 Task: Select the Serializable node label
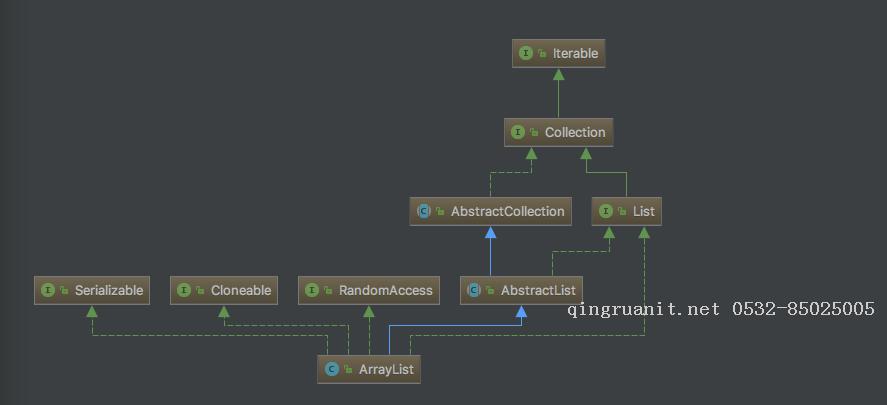[108, 291]
